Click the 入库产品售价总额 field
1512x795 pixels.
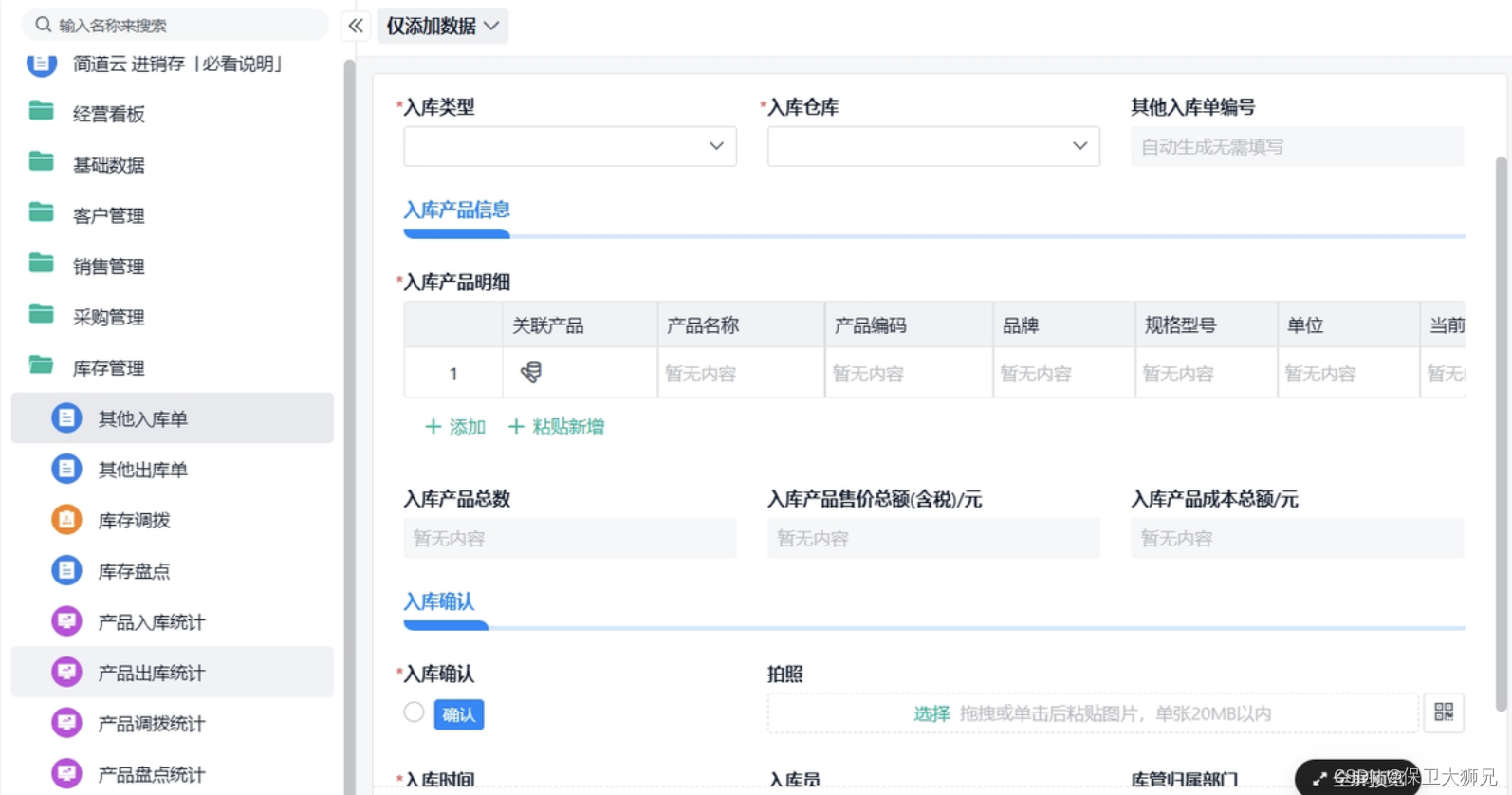[x=933, y=538]
